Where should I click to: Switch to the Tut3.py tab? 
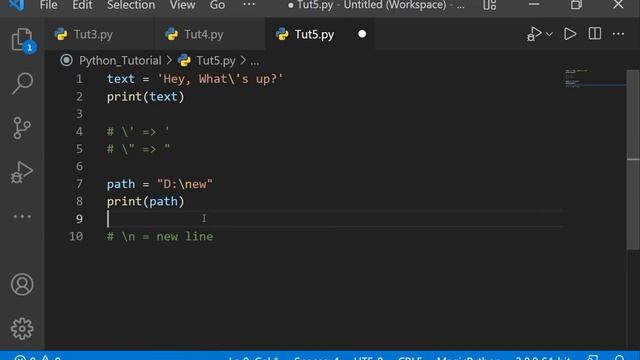93,34
